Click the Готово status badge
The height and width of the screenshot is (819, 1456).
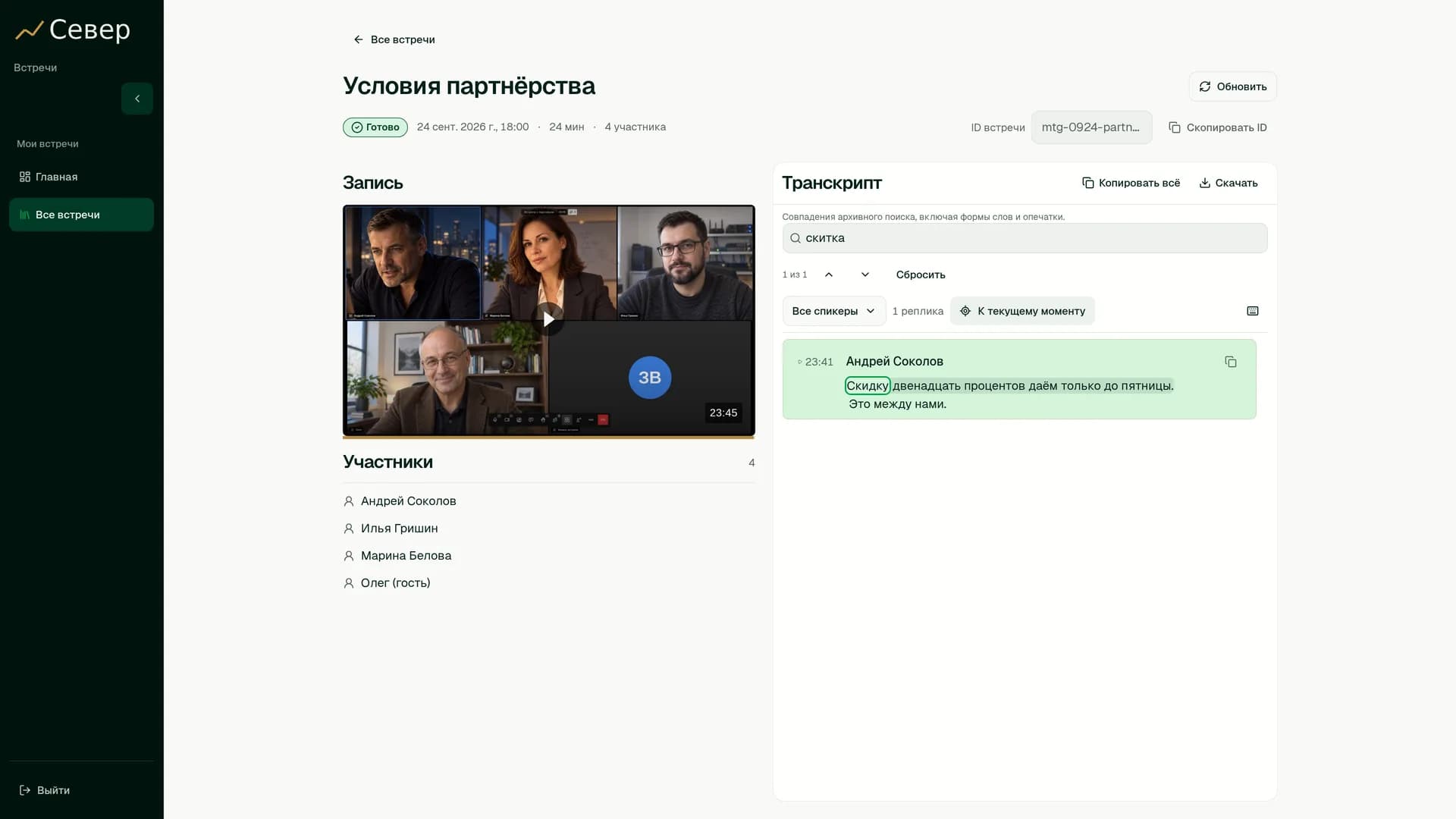[375, 127]
